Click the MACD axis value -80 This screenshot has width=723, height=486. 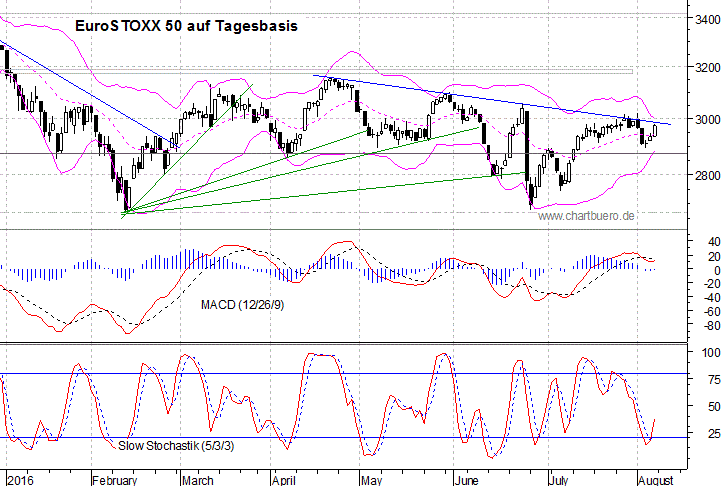pos(711,326)
